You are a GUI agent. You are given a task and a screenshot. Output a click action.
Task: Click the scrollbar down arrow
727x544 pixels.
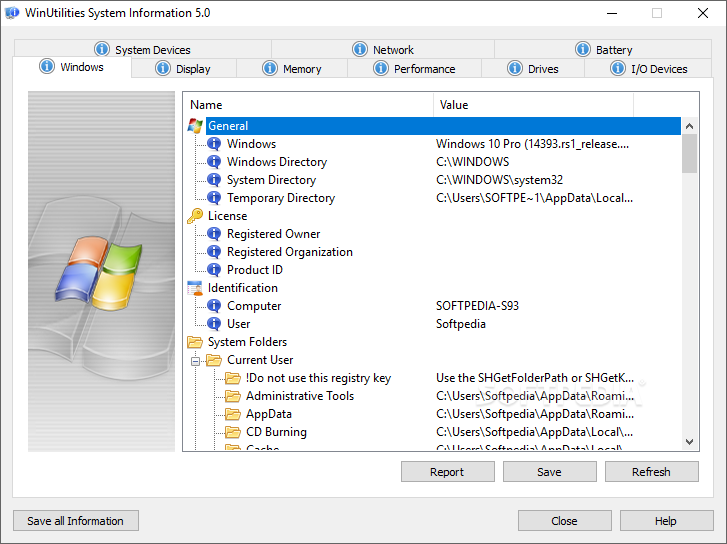pyautogui.click(x=689, y=442)
